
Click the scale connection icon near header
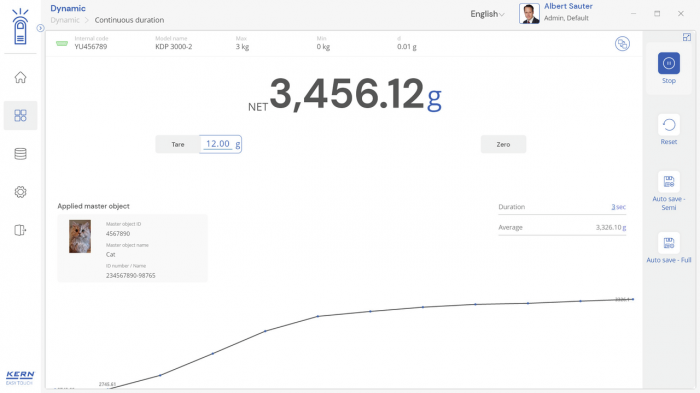point(622,44)
